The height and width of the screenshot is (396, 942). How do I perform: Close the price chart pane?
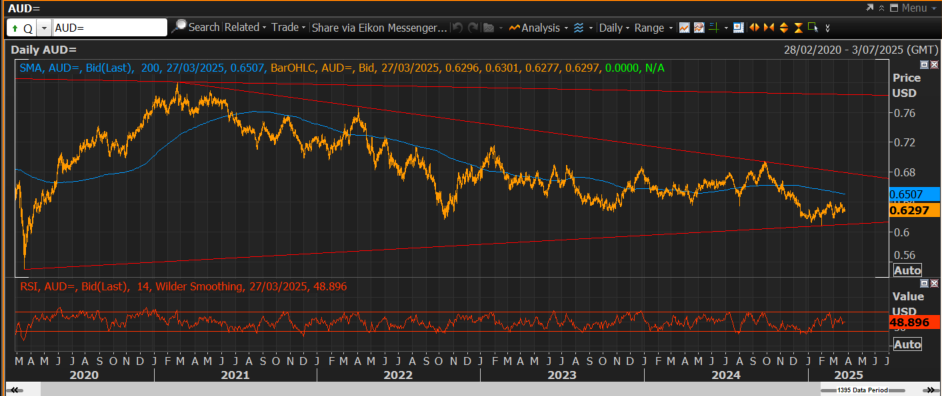point(933,64)
